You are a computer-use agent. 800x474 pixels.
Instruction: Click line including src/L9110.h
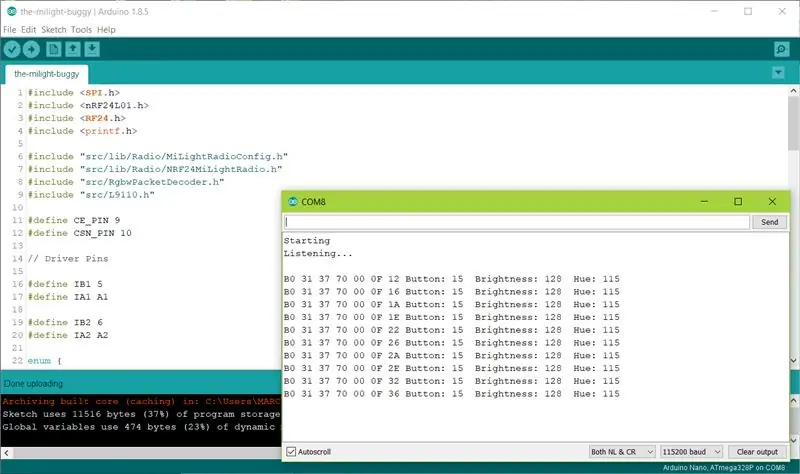coord(91,194)
